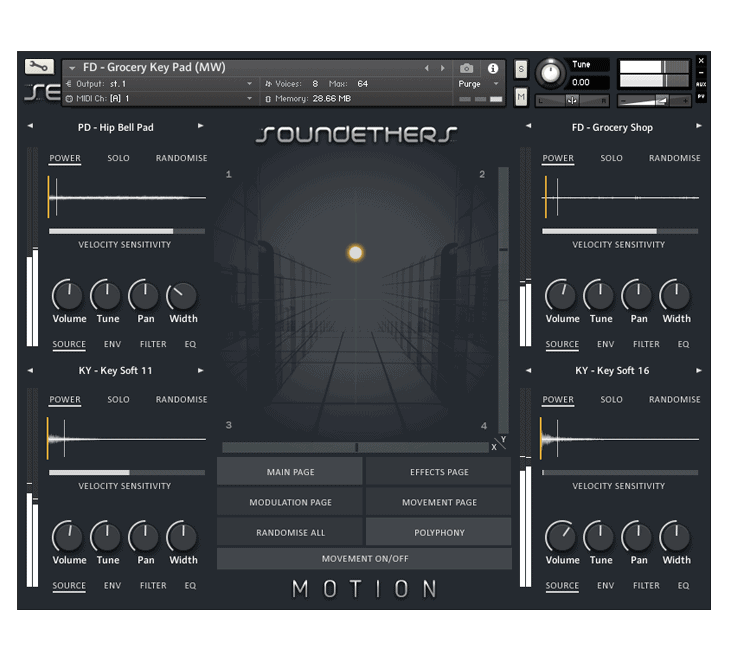Select next sound for KY - Key Soft 16
The image size is (730, 655).
(698, 371)
